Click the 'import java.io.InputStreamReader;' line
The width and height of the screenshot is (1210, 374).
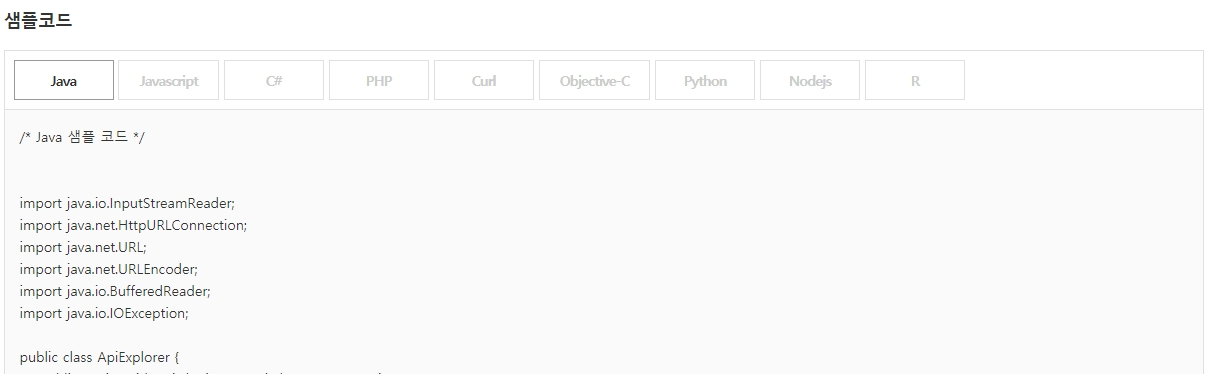click(x=127, y=203)
